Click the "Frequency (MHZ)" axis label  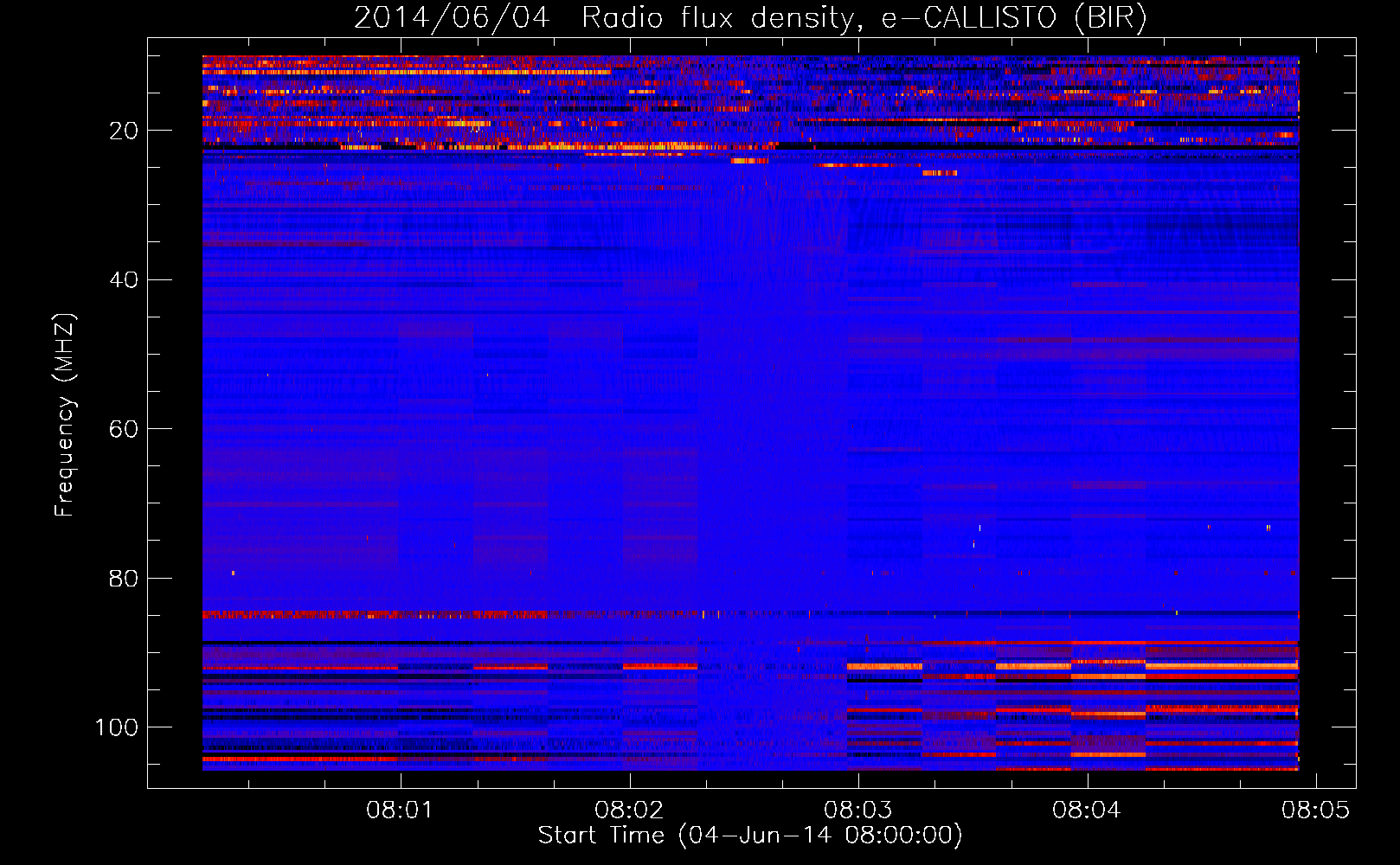coord(66,415)
